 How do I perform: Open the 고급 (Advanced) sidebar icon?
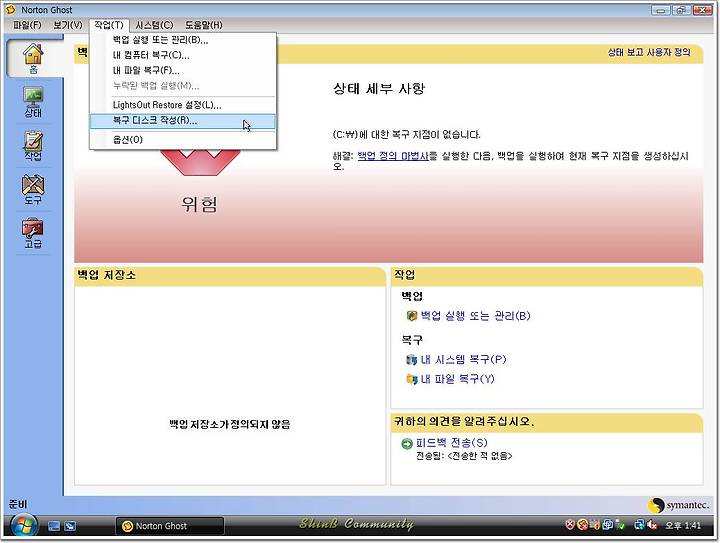(x=33, y=233)
